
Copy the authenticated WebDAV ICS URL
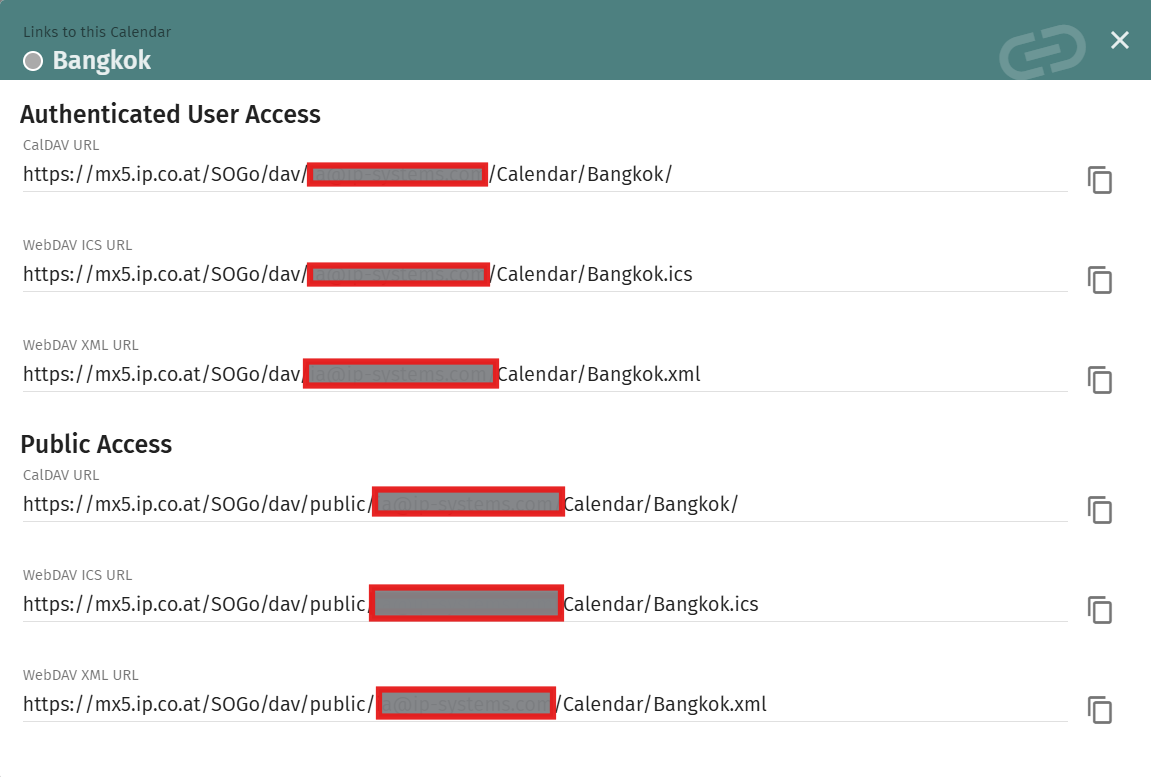point(1100,281)
